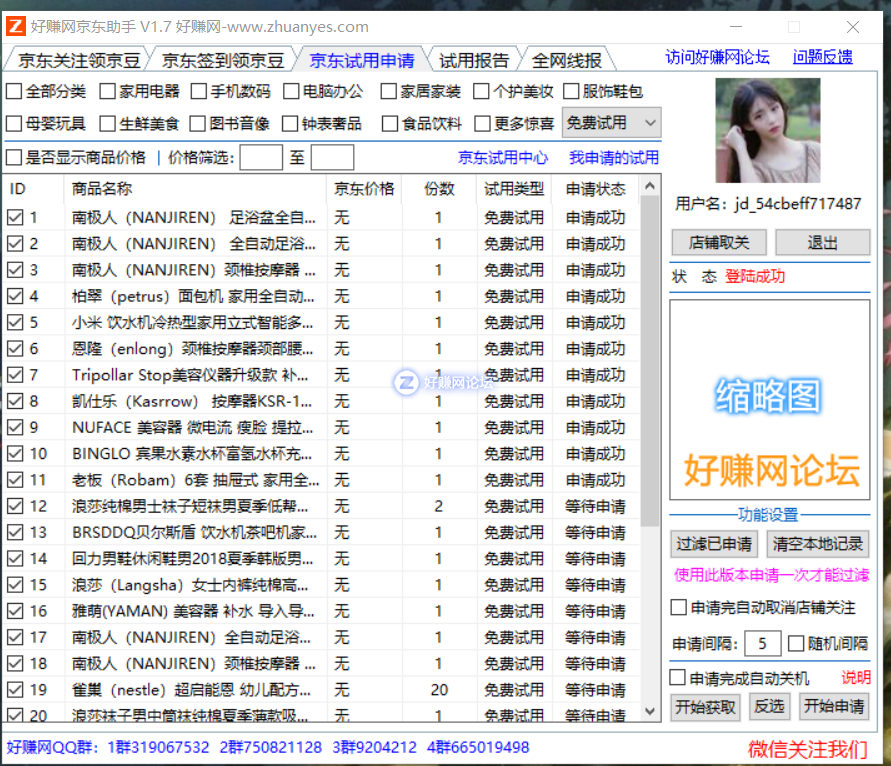Viewport: 891px width, 766px height.
Task: Click the 京东价格 column header
Action: [364, 189]
